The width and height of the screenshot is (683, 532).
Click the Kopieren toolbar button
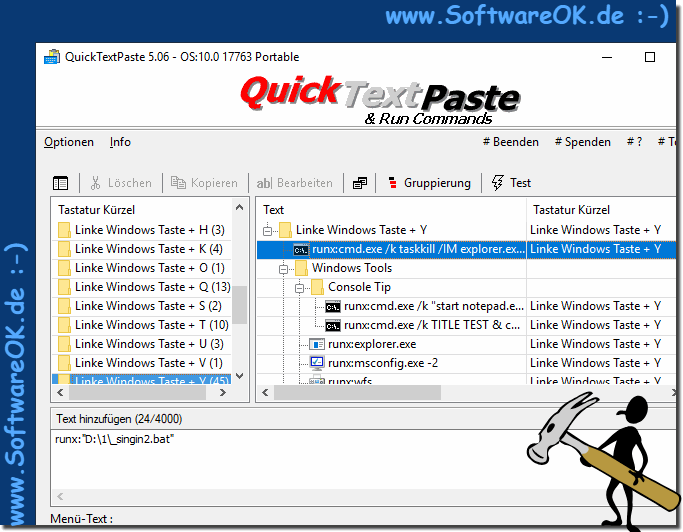pos(204,183)
